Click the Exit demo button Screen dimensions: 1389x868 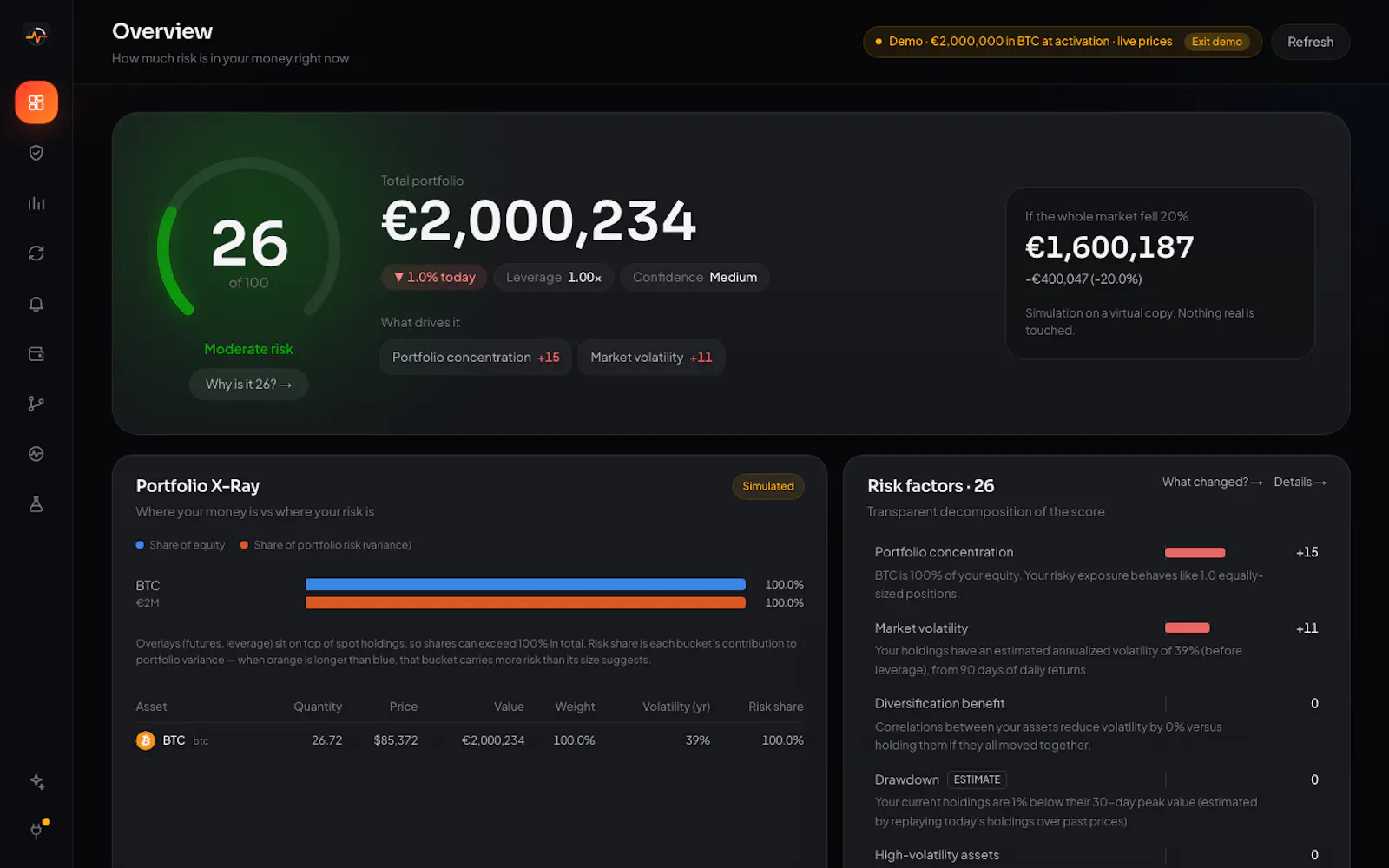[x=1216, y=42]
